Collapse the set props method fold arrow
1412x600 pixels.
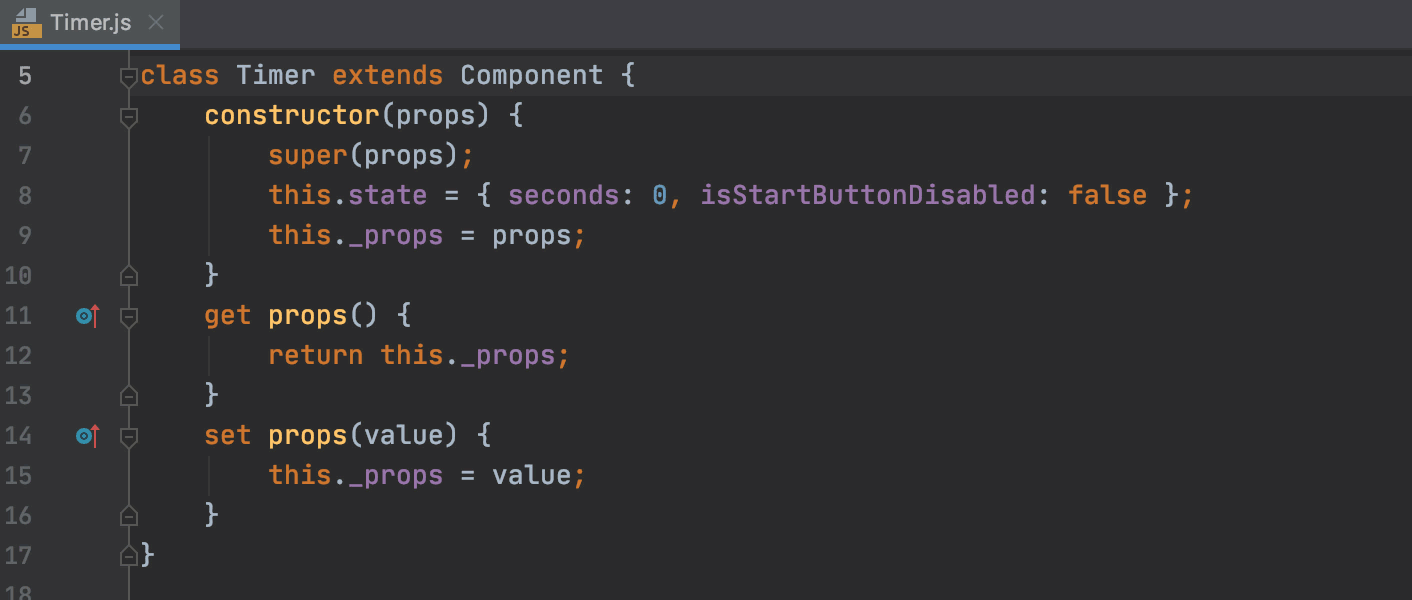pyautogui.click(x=128, y=436)
